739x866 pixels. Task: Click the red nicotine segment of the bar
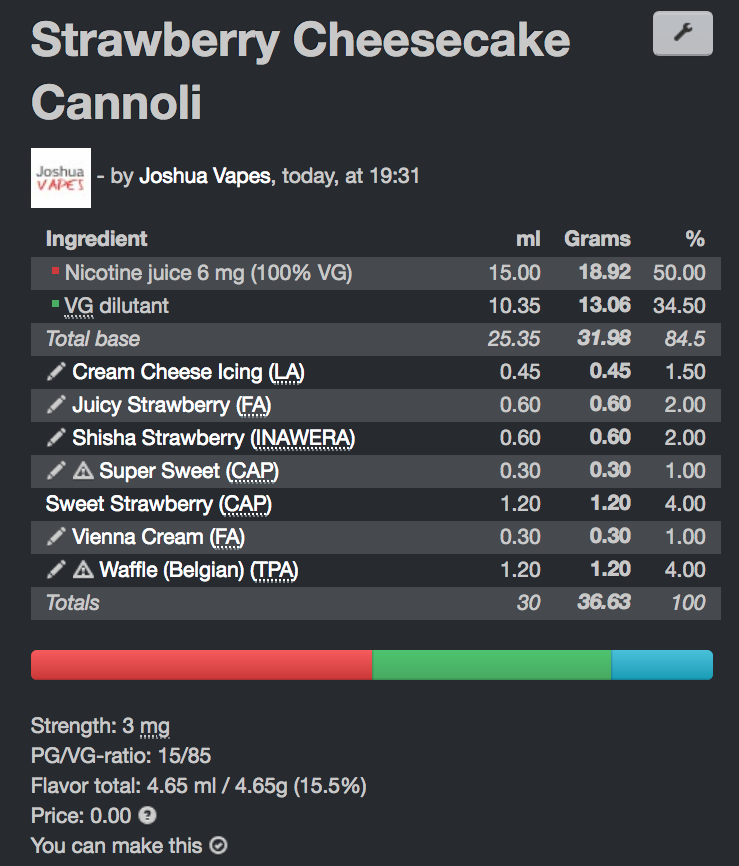(201, 665)
